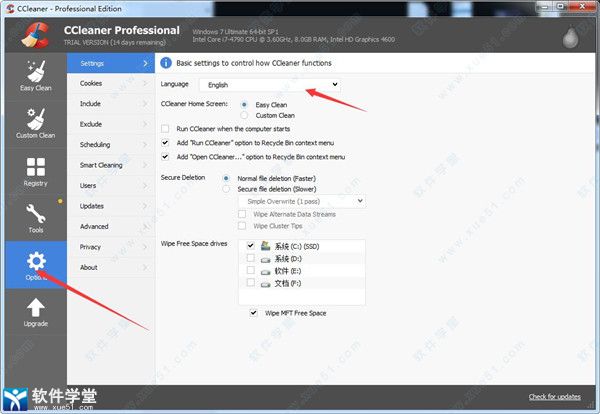The height and width of the screenshot is (414, 600).
Task: Click the C: SSD drive icon
Action: coord(266,246)
